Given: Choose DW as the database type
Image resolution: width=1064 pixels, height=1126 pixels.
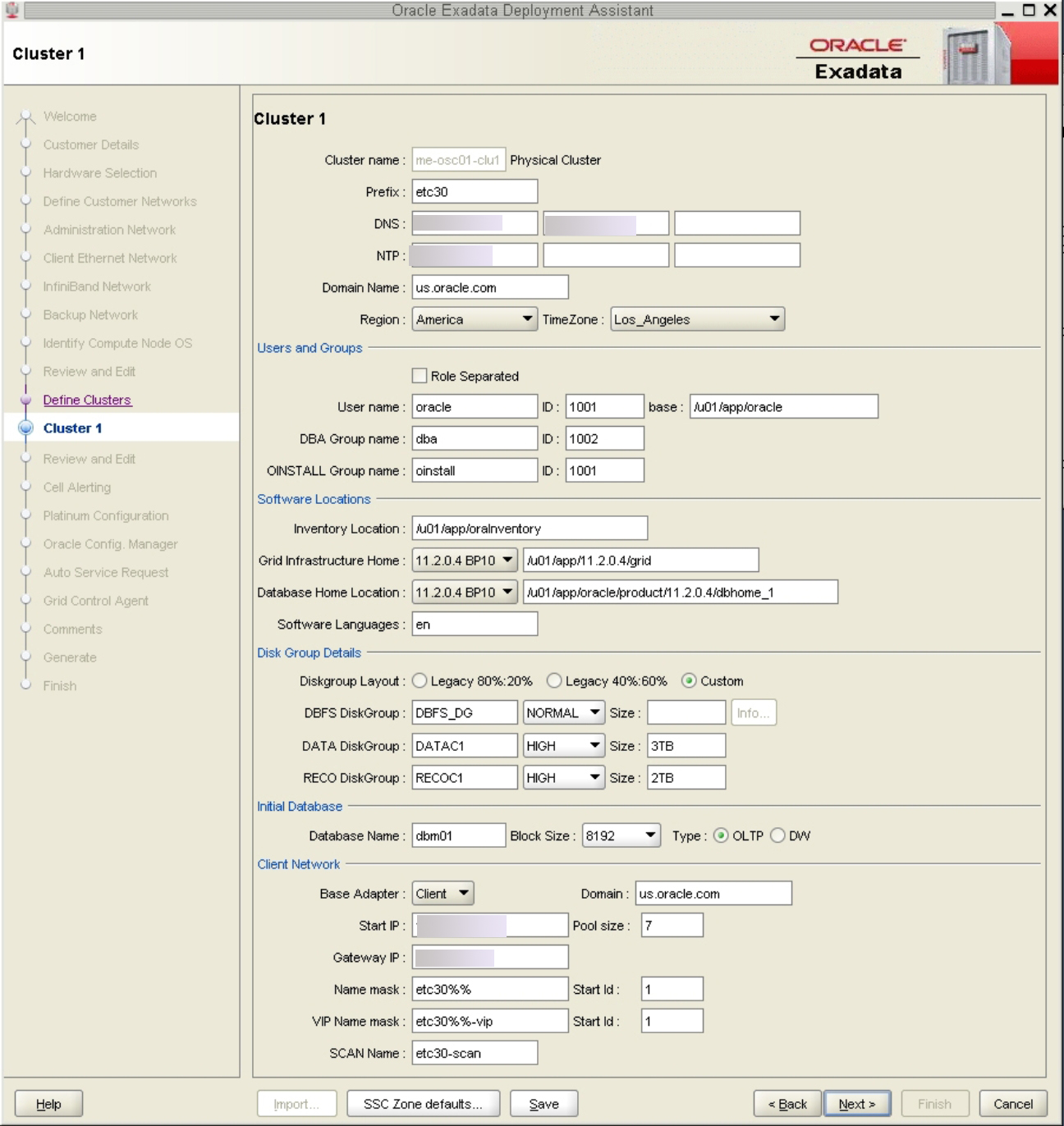Looking at the screenshot, I should click(x=778, y=835).
